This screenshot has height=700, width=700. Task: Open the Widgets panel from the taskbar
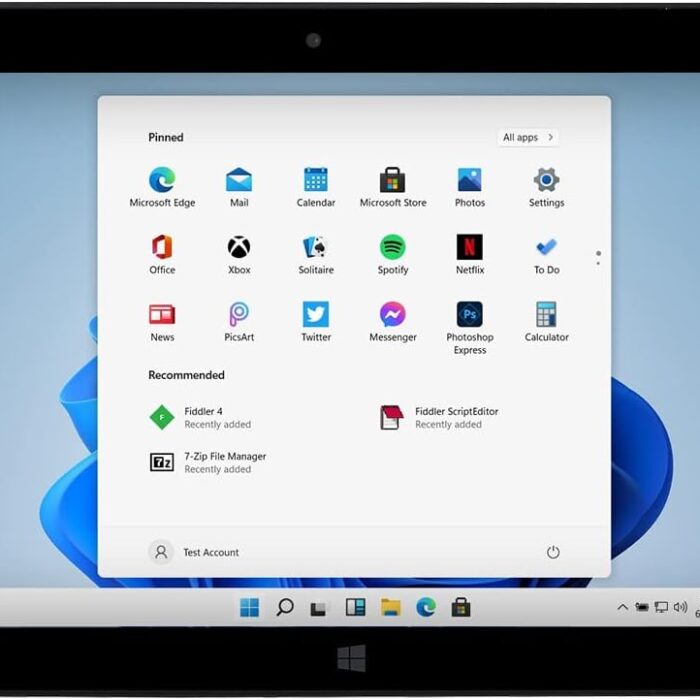[x=355, y=607]
